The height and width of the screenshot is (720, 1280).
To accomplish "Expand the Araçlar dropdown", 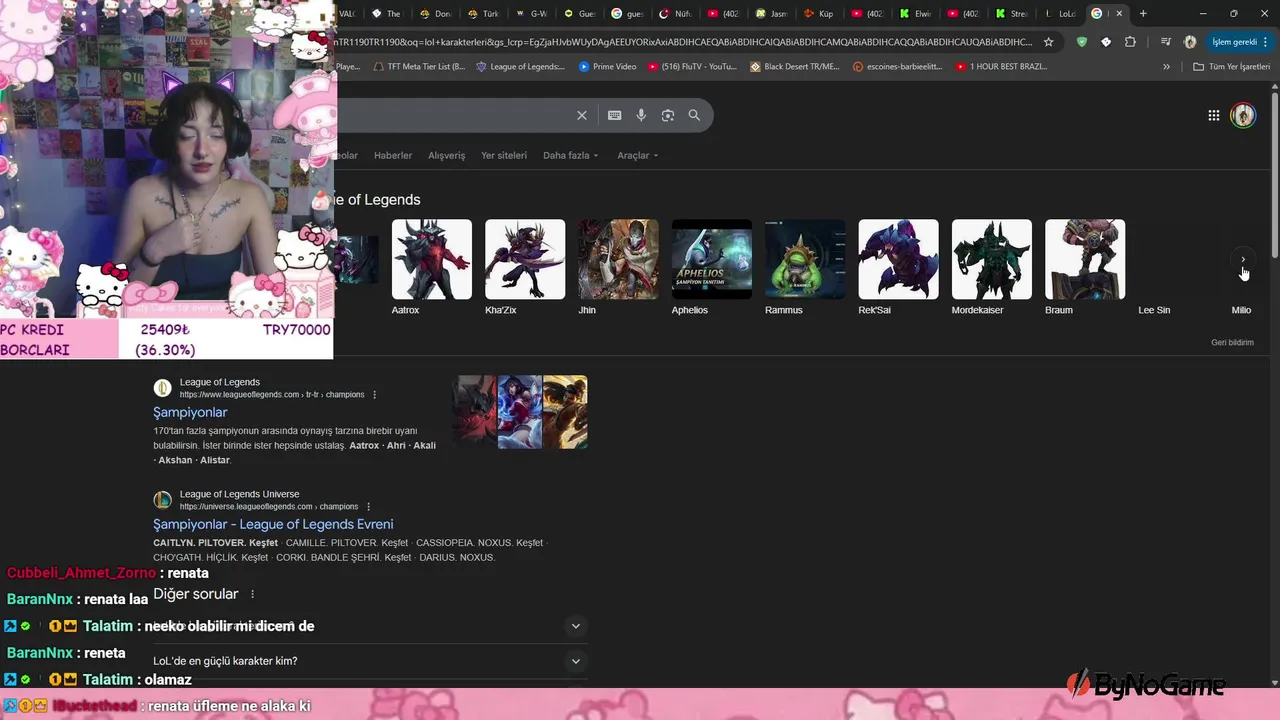I will pyautogui.click(x=638, y=156).
